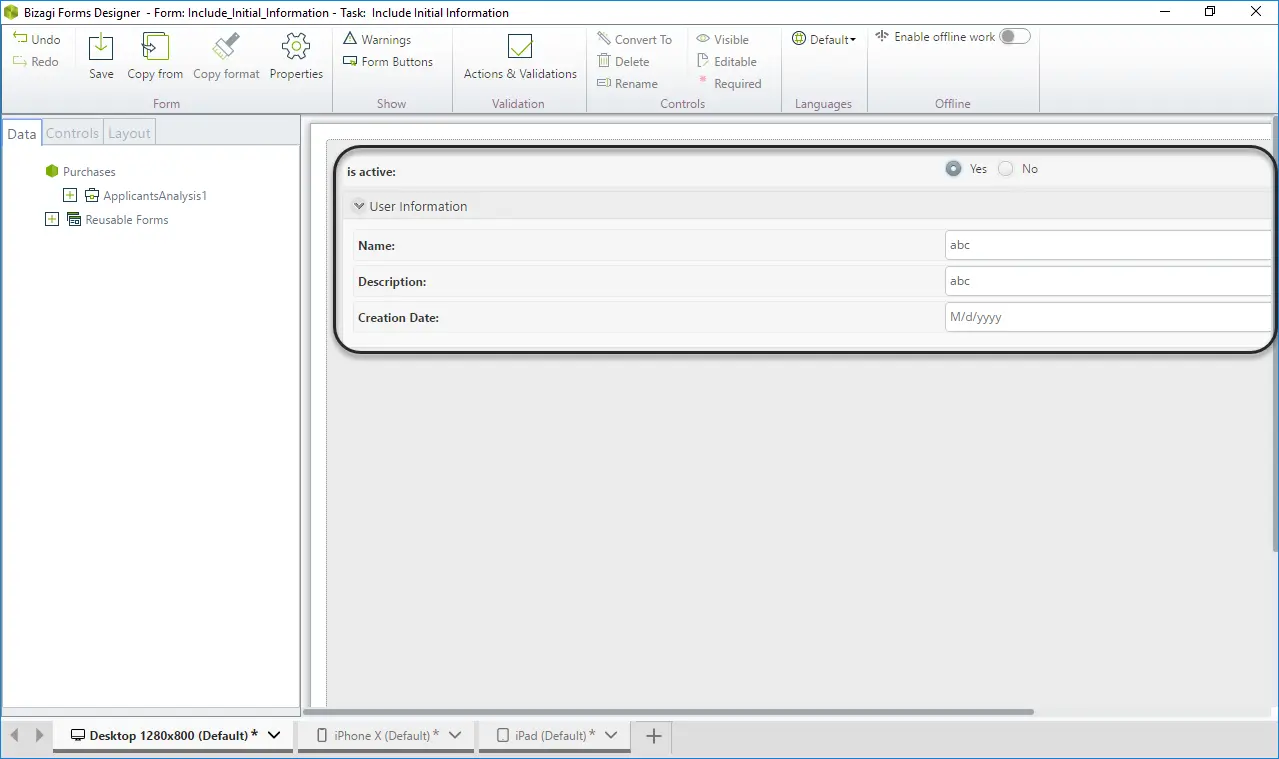The image size is (1279, 759).
Task: Select the 'Description:' label
Action: [392, 282]
